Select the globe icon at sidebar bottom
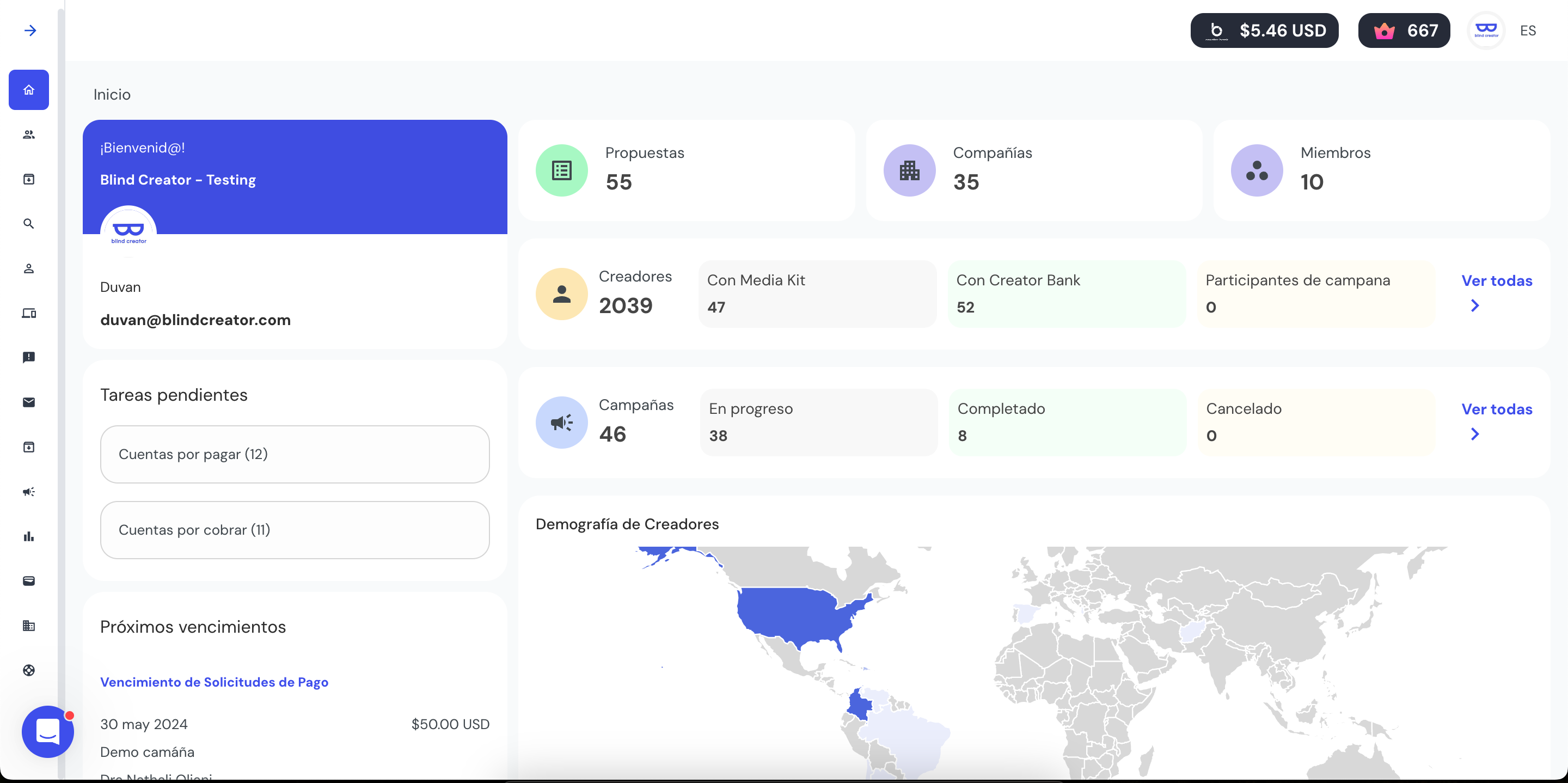 [29, 670]
